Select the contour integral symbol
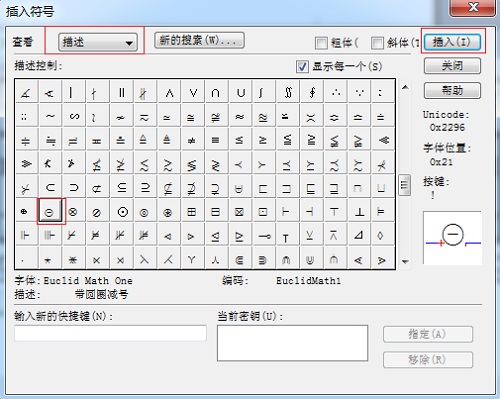The image size is (500, 399). [x=312, y=92]
